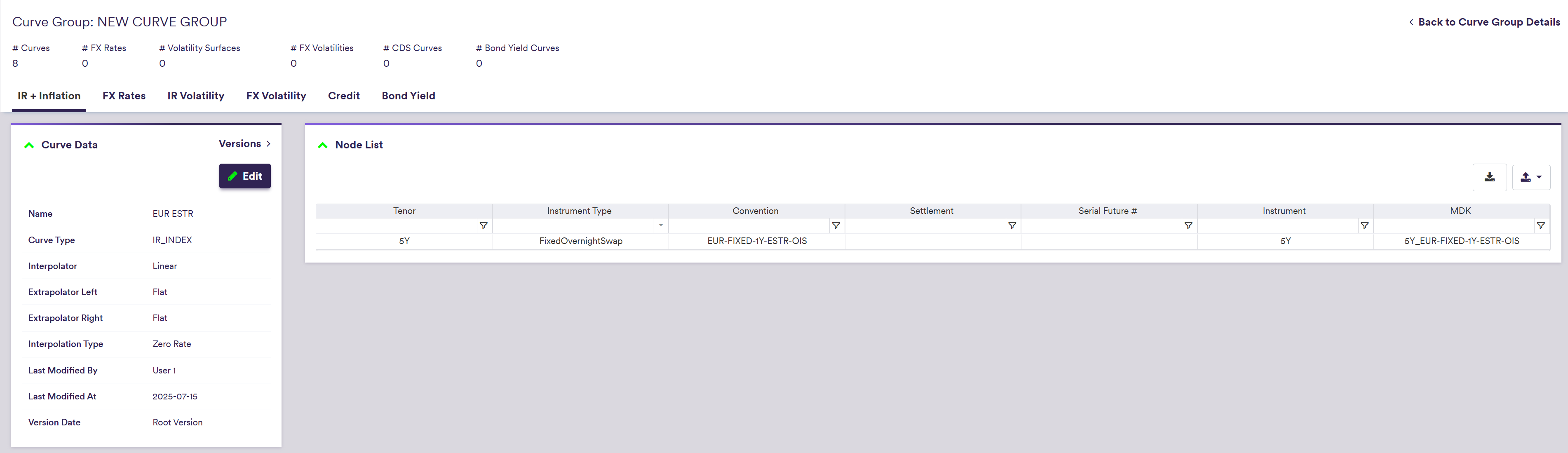Open the Credit tab
This screenshot has width=1568, height=453.
click(x=343, y=96)
